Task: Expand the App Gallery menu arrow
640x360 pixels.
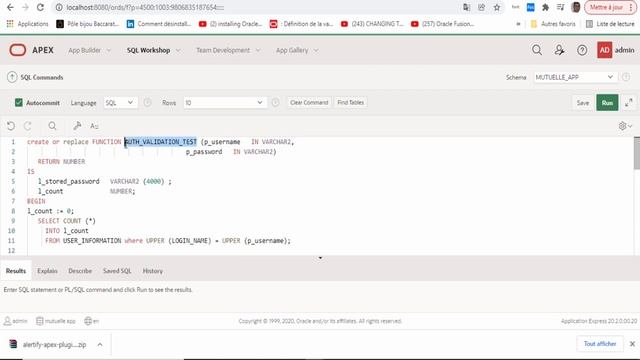Action: click(x=316, y=50)
